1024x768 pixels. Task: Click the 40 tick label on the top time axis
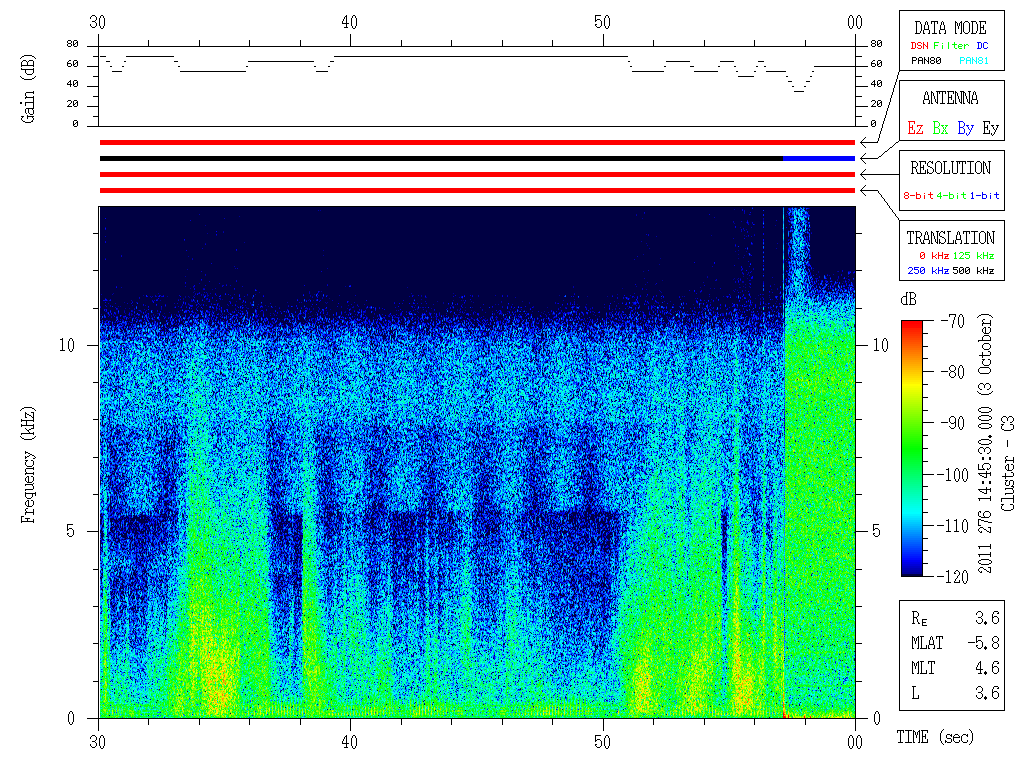pos(350,23)
